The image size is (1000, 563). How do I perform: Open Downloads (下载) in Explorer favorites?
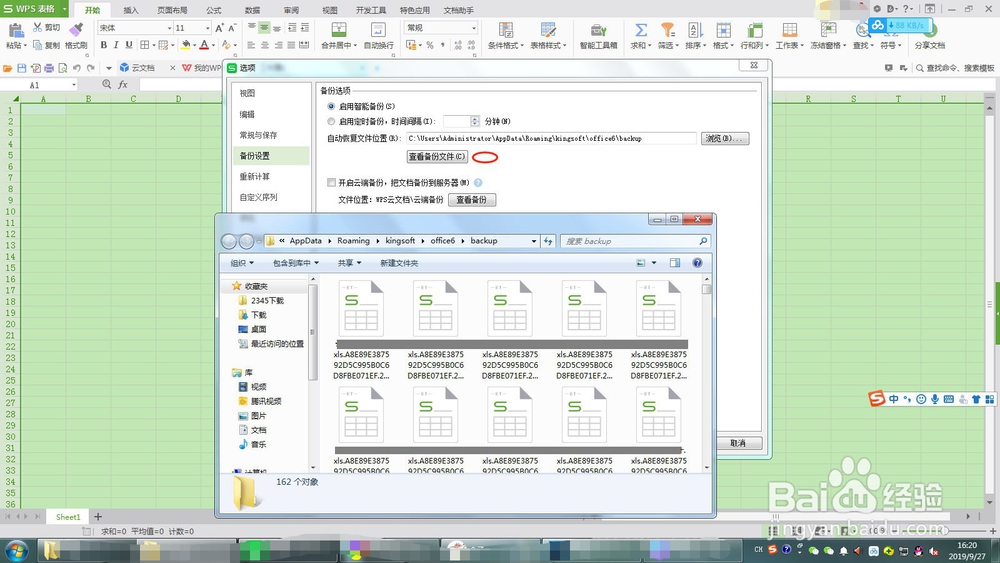(x=258, y=315)
